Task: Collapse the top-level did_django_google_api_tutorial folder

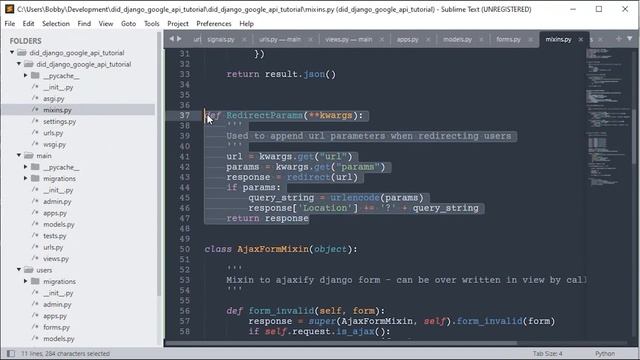Action: pos(12,53)
